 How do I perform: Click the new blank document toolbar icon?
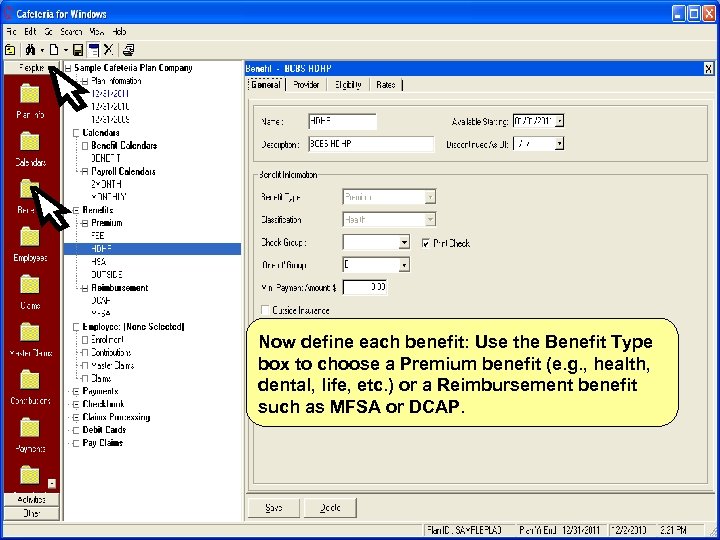pos(54,50)
